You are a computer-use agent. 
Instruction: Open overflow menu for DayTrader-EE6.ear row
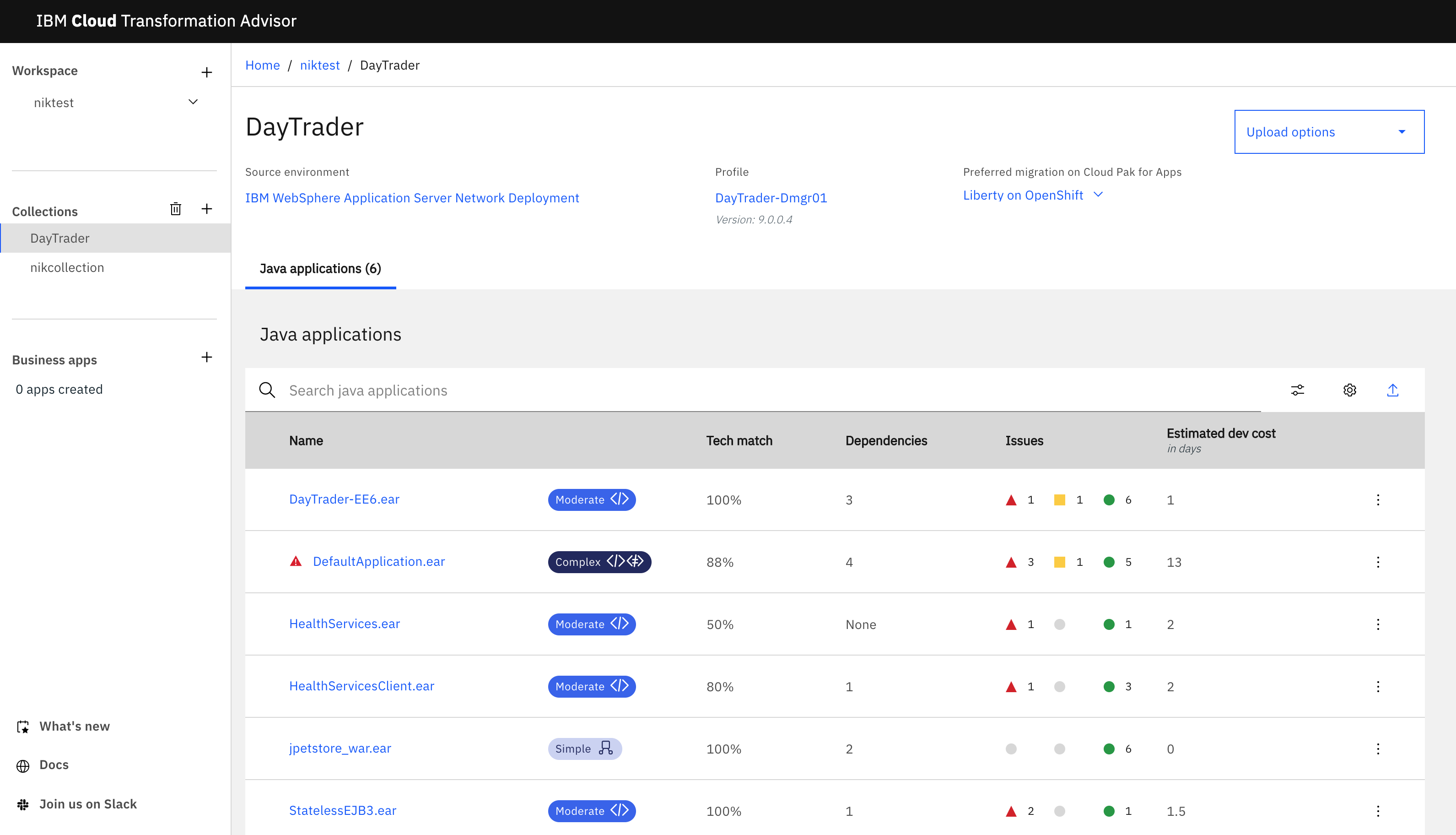[1378, 499]
